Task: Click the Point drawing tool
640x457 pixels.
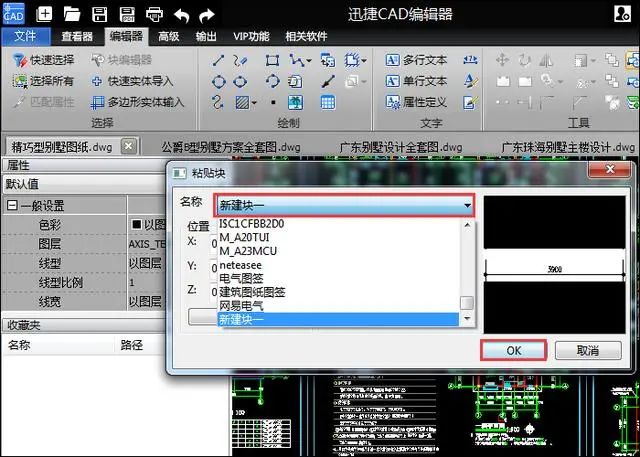Action: [x=273, y=102]
